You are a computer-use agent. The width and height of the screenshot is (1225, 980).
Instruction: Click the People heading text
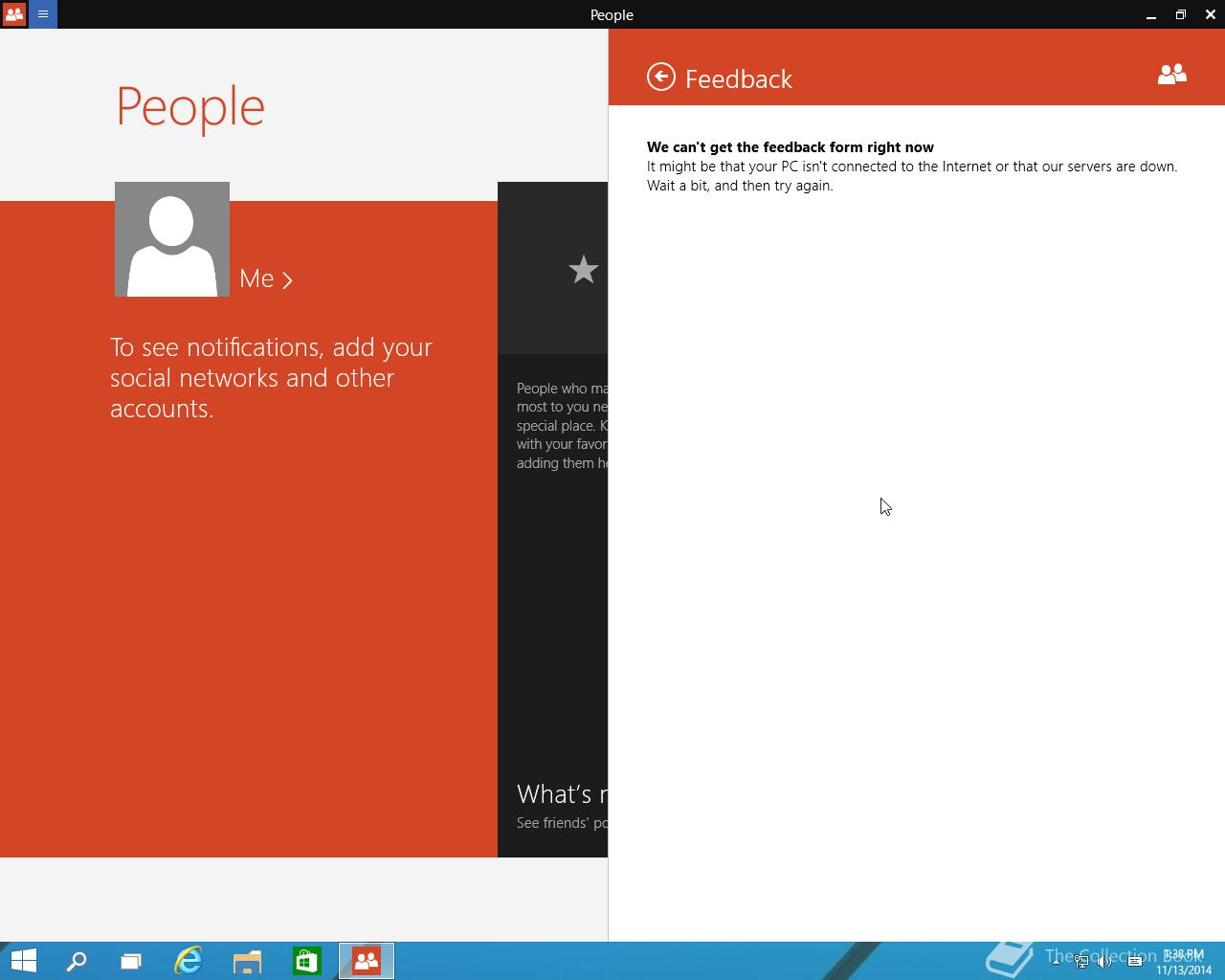pyautogui.click(x=190, y=106)
